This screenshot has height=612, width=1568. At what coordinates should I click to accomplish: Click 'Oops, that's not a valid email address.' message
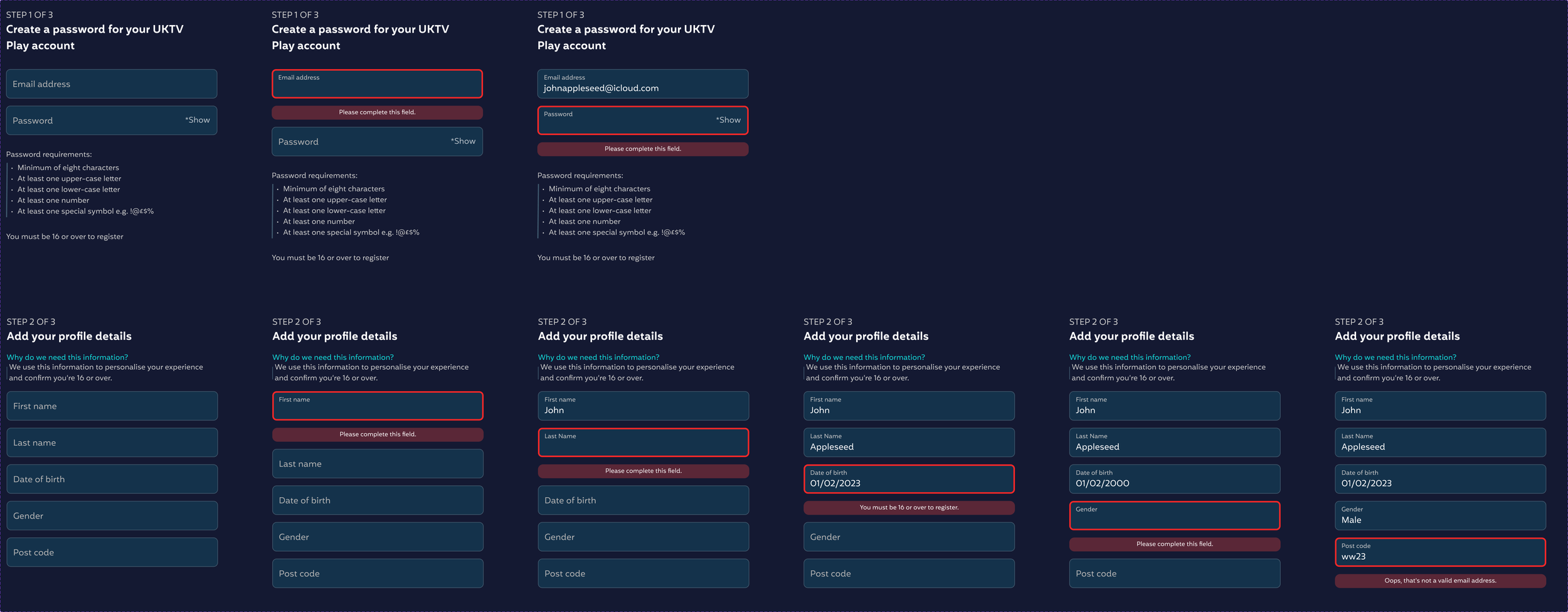[1440, 581]
